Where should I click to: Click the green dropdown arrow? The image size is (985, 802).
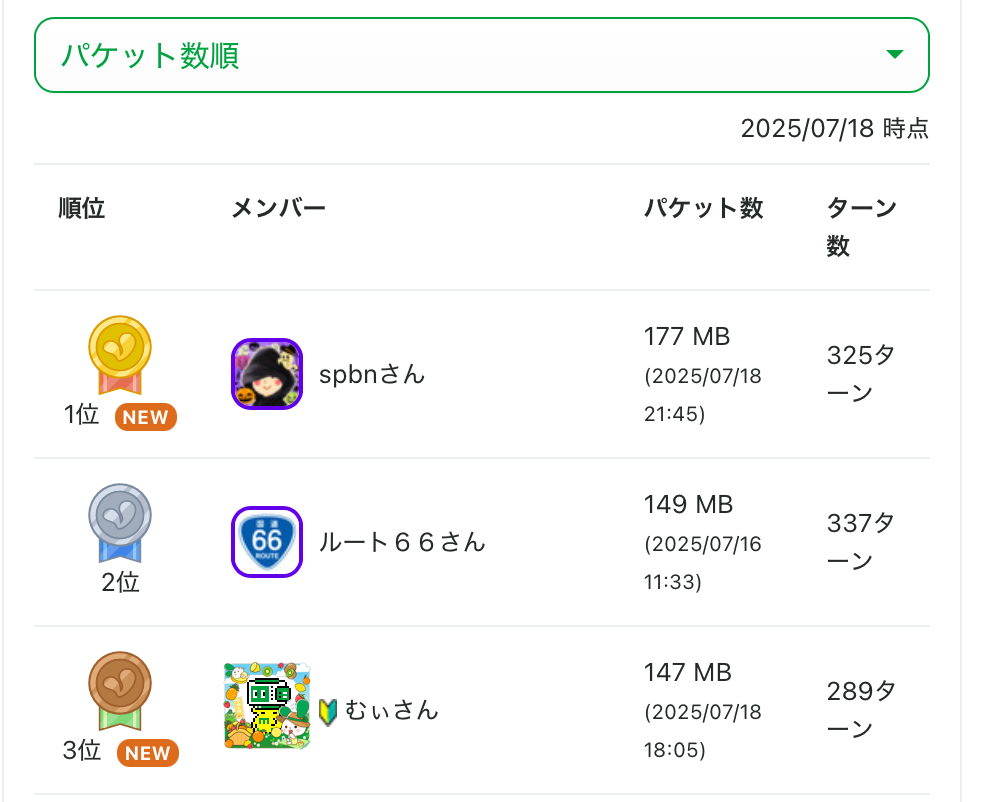pyautogui.click(x=895, y=55)
